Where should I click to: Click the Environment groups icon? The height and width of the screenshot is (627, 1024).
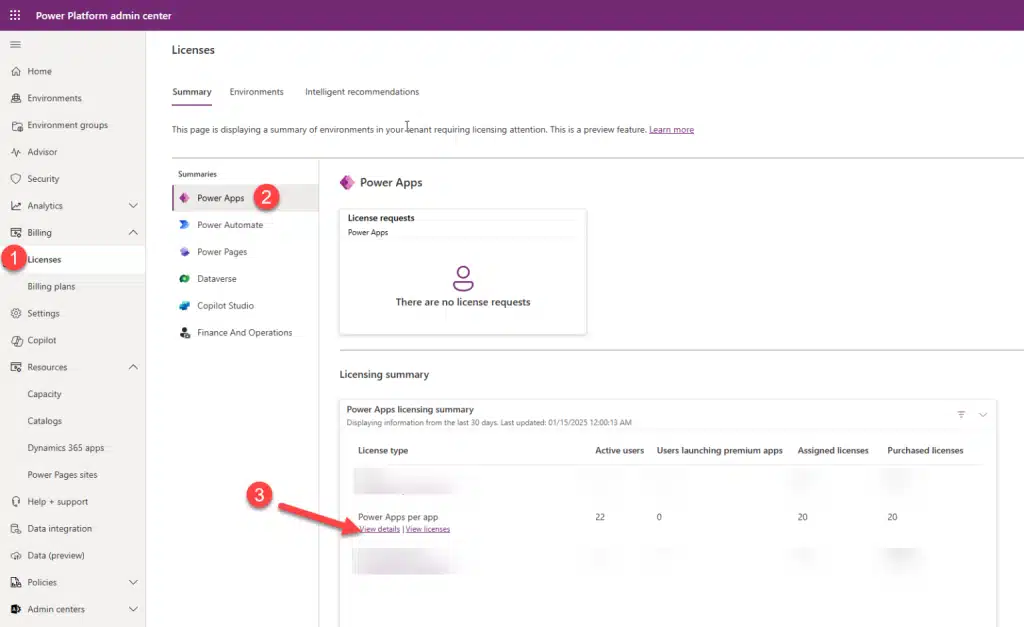(x=16, y=125)
